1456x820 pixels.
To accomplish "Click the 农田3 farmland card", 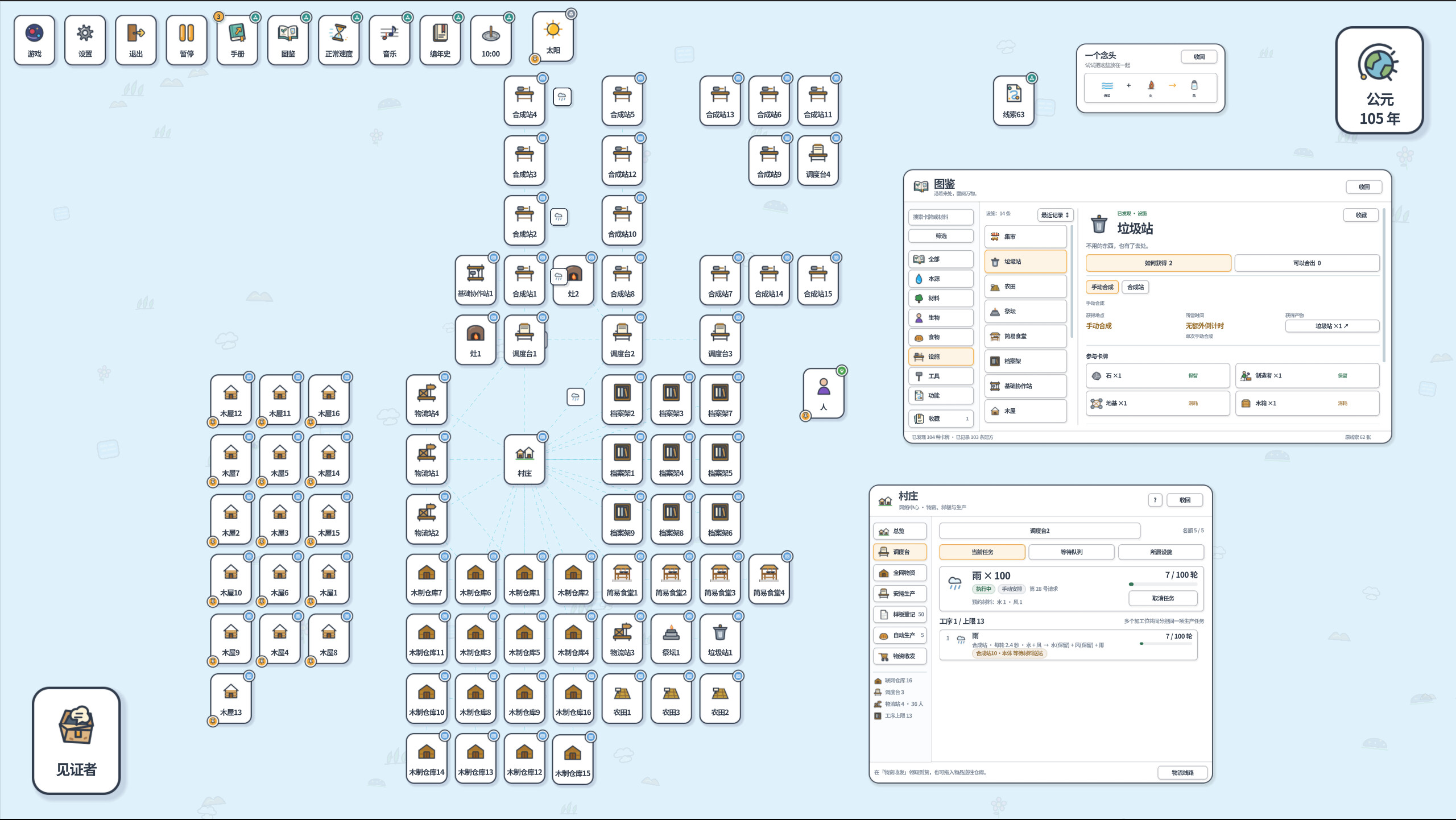I will (671, 698).
